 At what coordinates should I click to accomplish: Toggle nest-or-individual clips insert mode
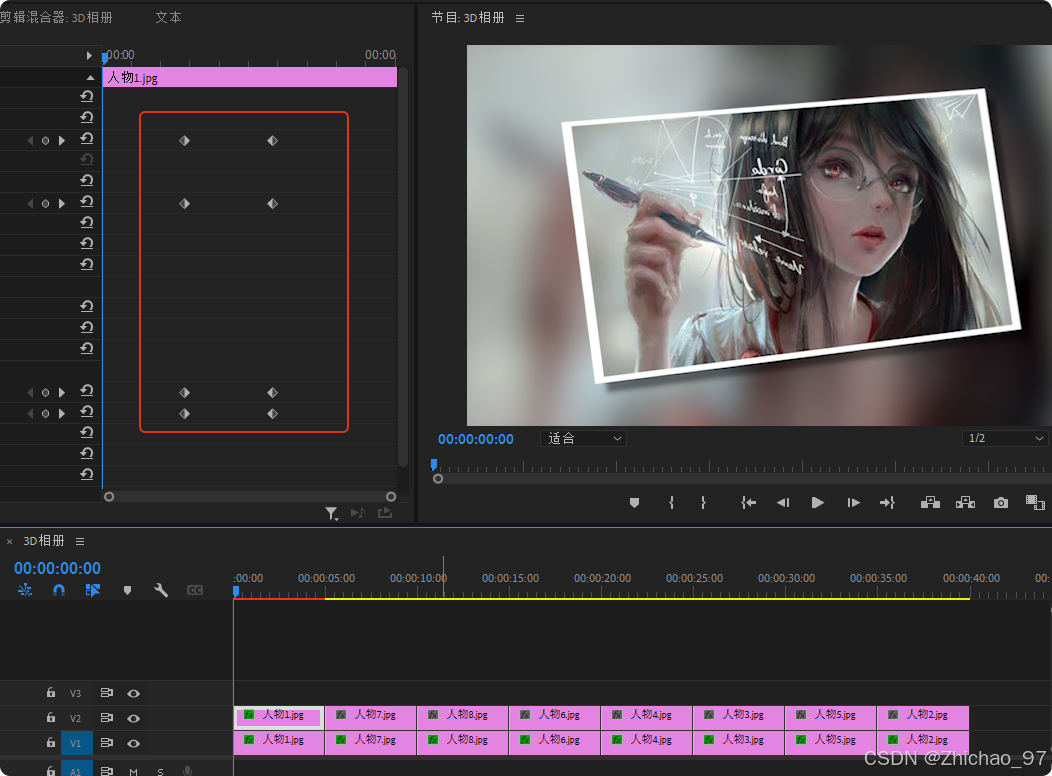click(25, 590)
